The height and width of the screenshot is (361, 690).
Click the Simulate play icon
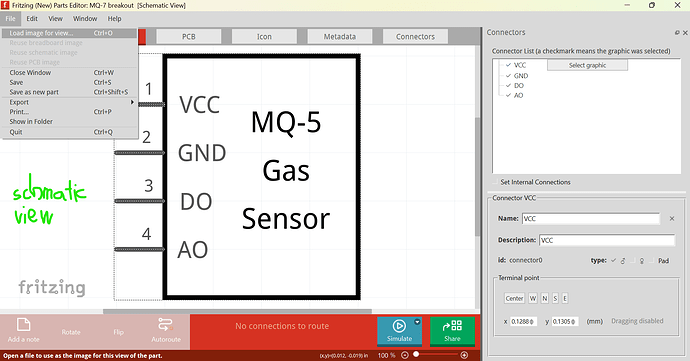click(399, 326)
